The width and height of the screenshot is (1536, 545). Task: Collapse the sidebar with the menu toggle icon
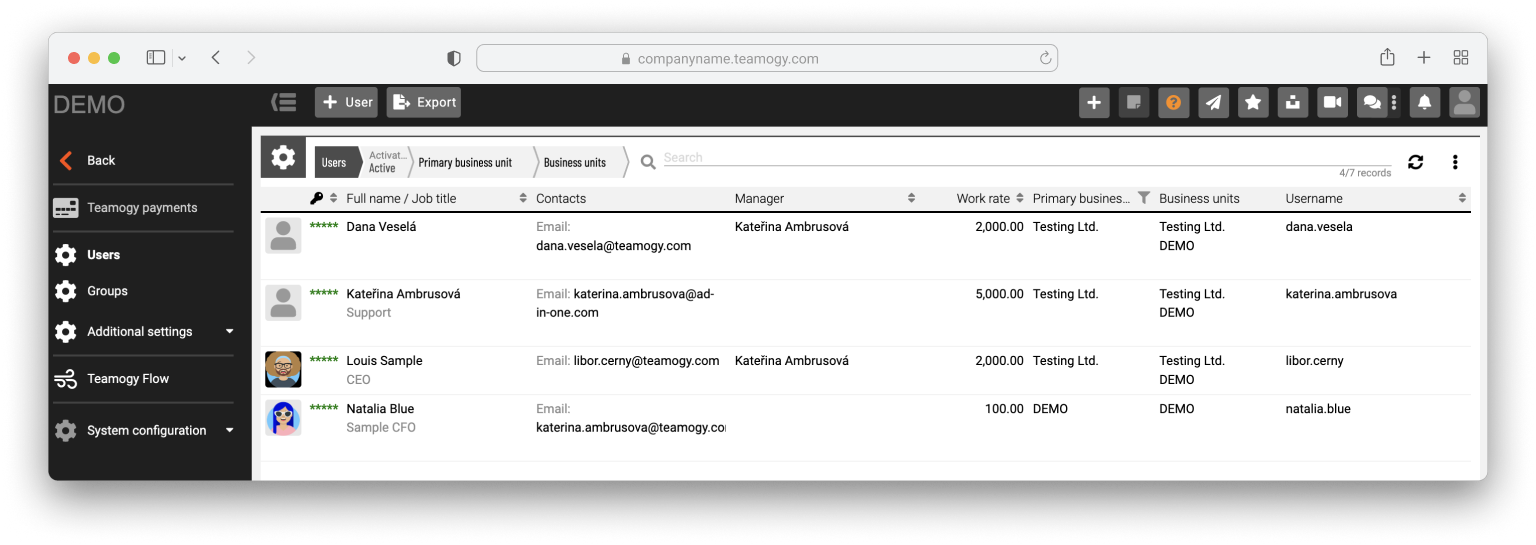[x=284, y=102]
